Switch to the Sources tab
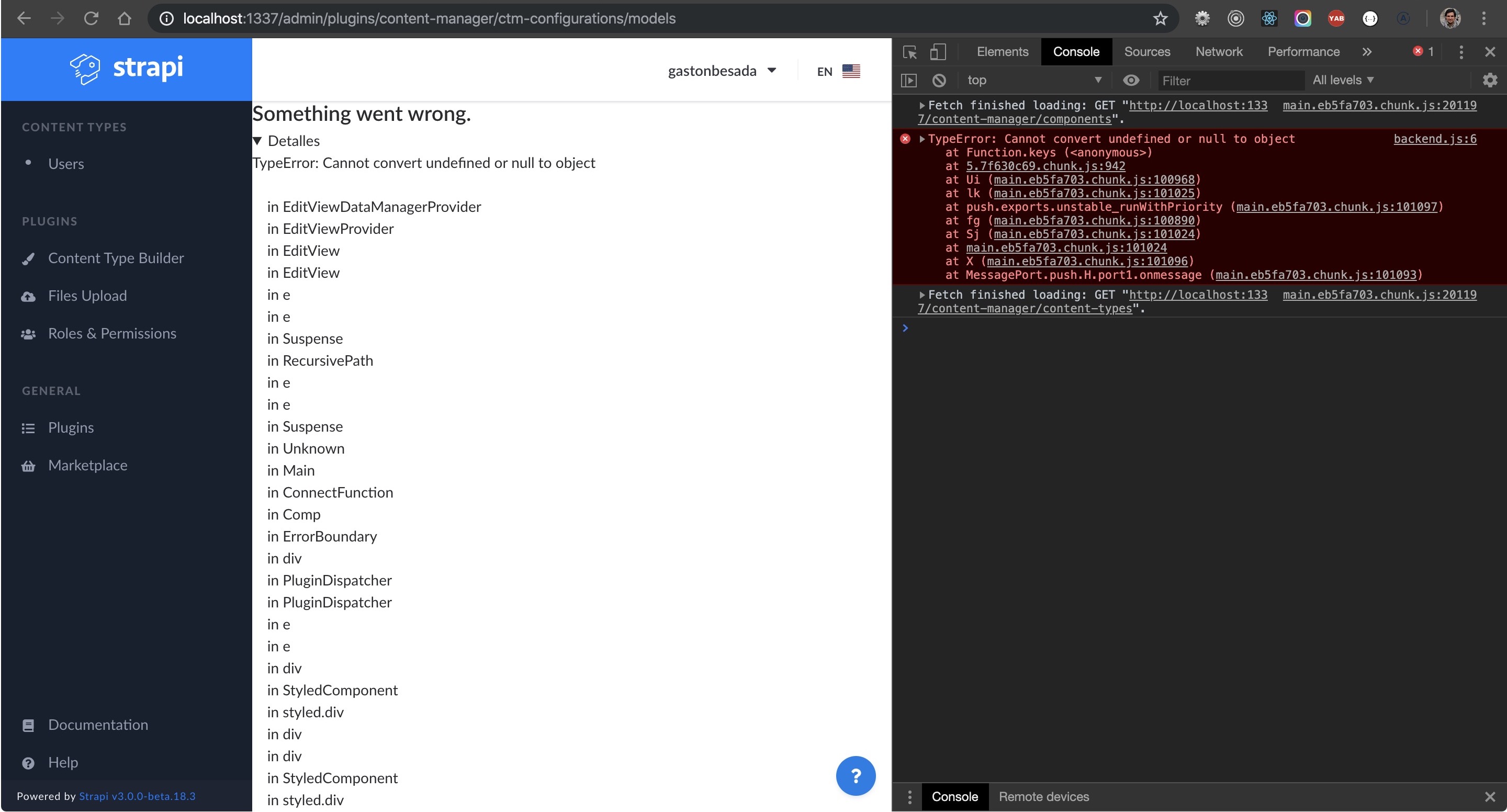 [x=1146, y=52]
